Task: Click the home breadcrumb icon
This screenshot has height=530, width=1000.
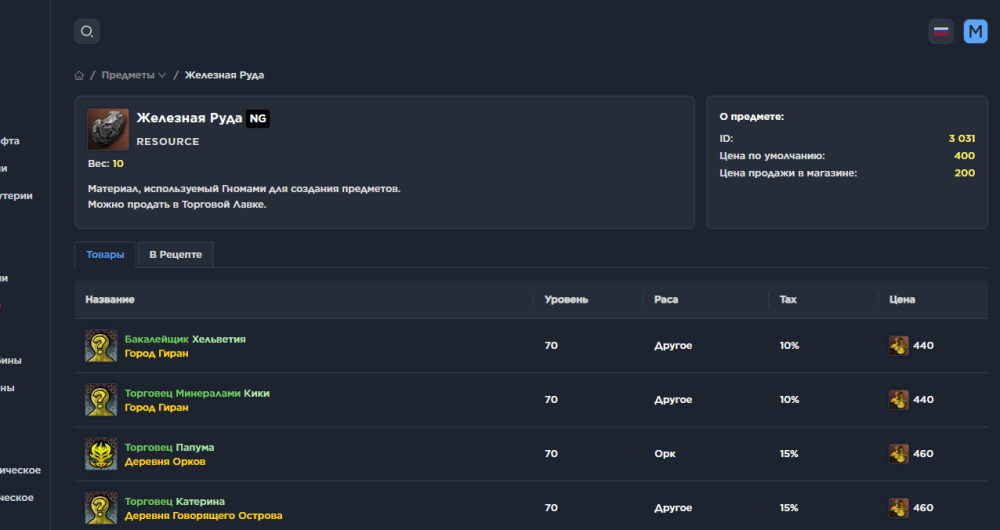Action: tap(79, 76)
